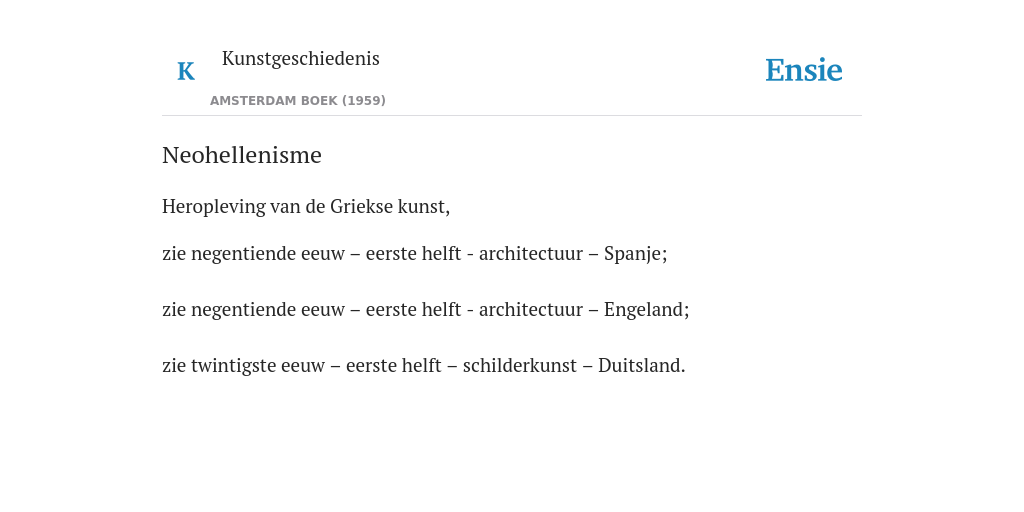The image size is (1024, 512).
Task: Click negentiende eeuw in the Spanje line
Action: click(268, 253)
